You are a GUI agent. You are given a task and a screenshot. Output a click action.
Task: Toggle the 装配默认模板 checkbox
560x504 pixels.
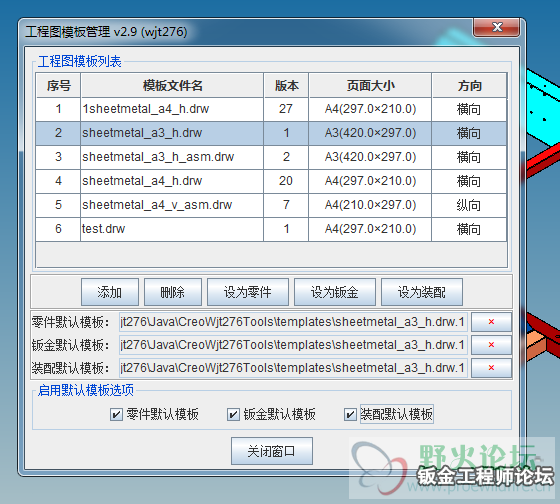[350, 414]
